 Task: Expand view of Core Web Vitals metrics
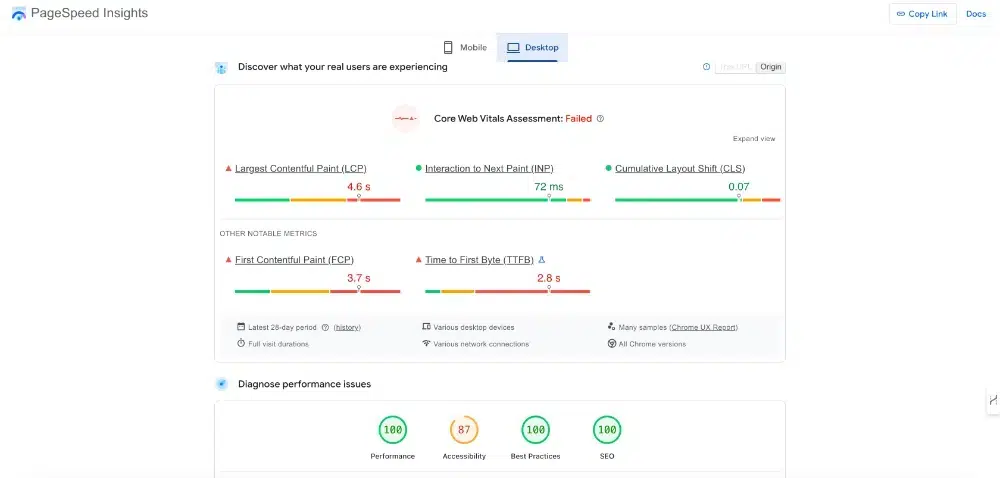coord(754,139)
